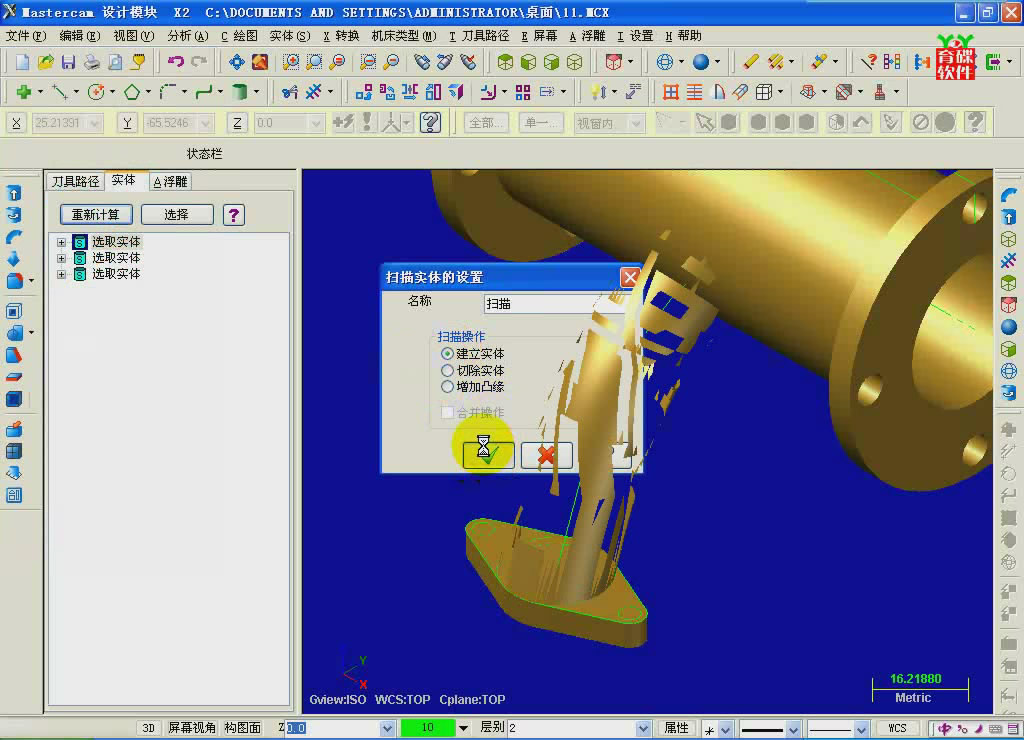This screenshot has height=740, width=1024.
Task: Click the 重新计算 button
Action: pyautogui.click(x=96, y=215)
